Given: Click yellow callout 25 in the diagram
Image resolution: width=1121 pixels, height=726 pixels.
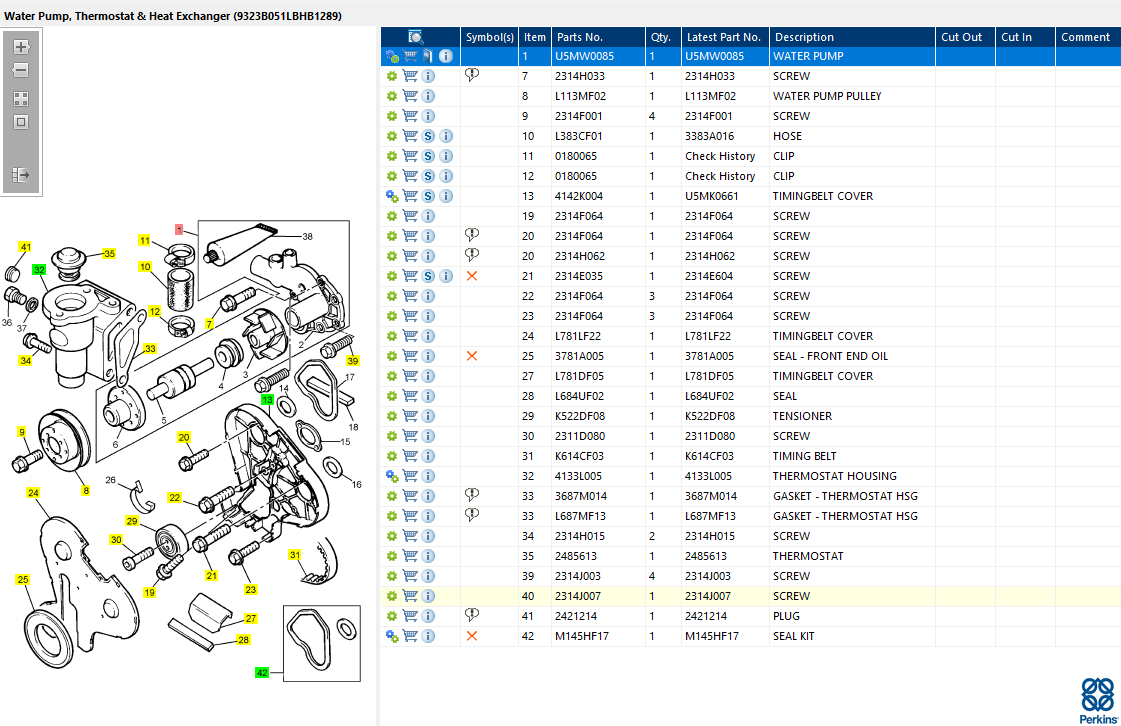Looking at the screenshot, I should [x=23, y=579].
